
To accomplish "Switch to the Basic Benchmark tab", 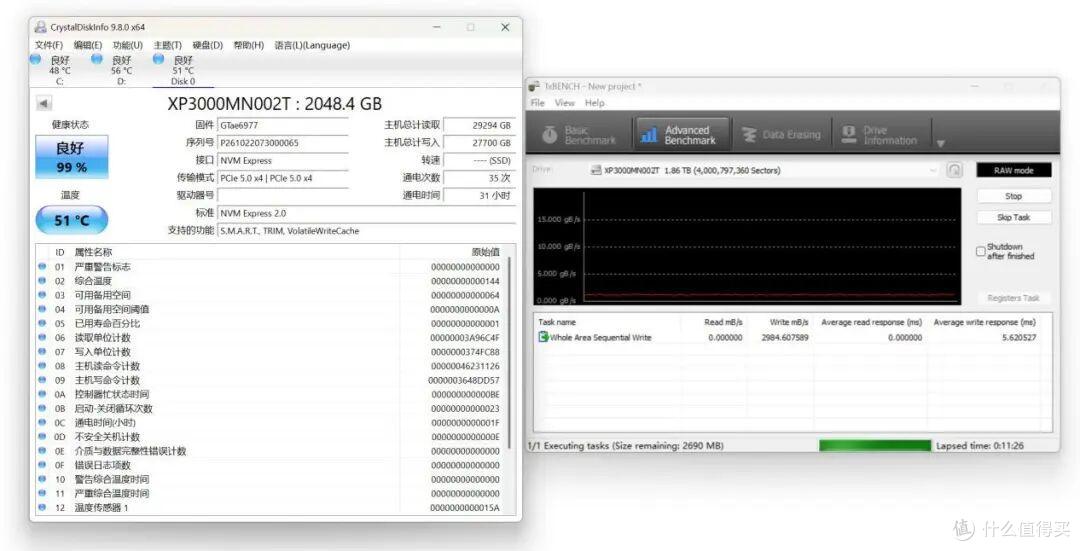I will point(579,134).
